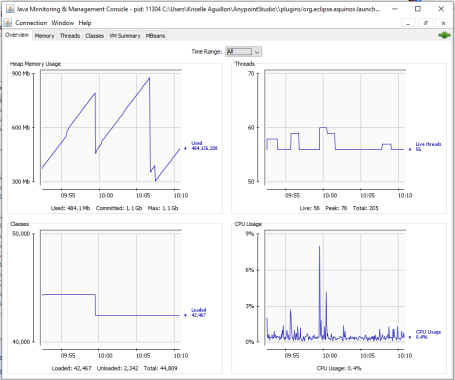Switch to the Classes tab
Screen dimensions: 455x380
[x=94, y=36]
